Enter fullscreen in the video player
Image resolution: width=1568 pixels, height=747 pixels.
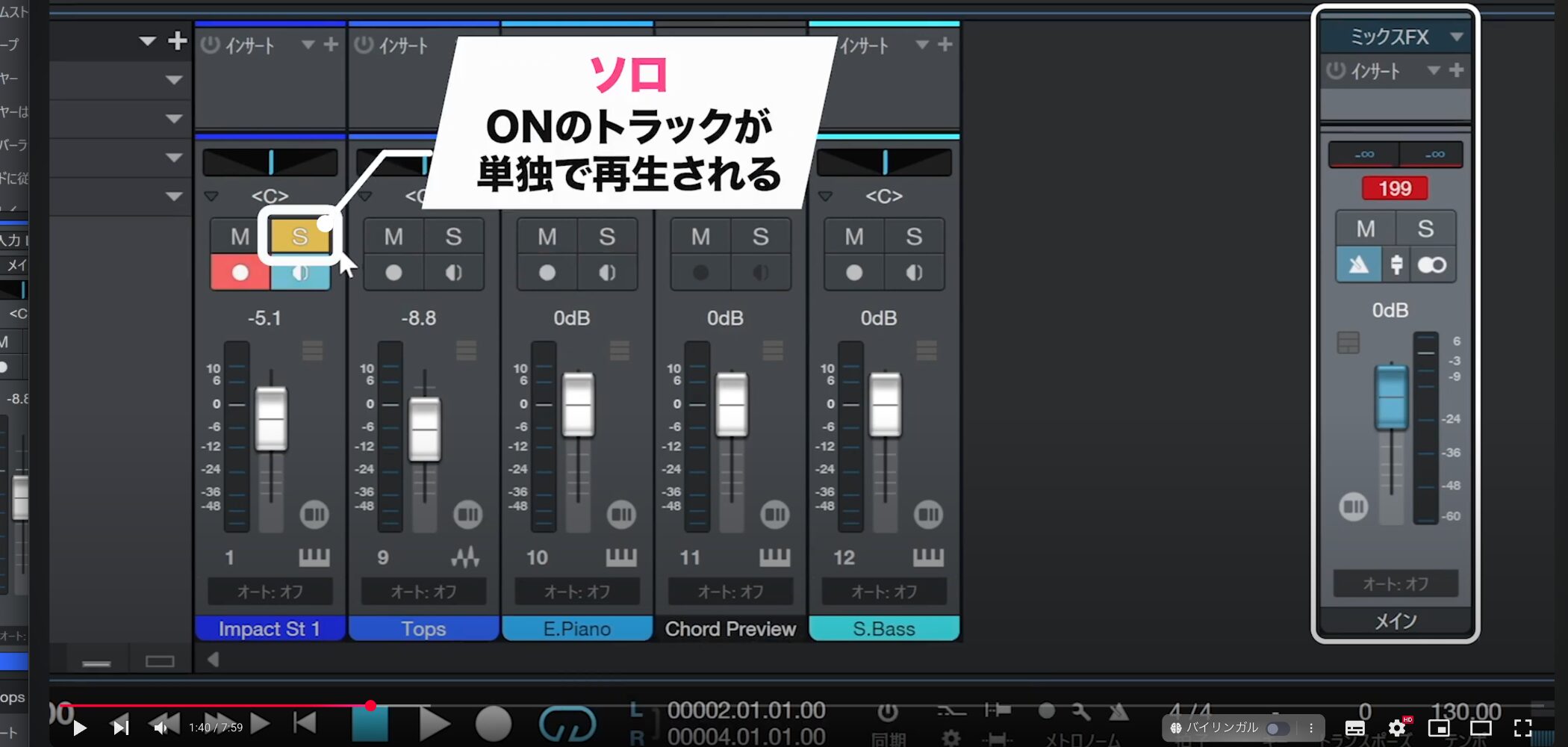point(1523,728)
